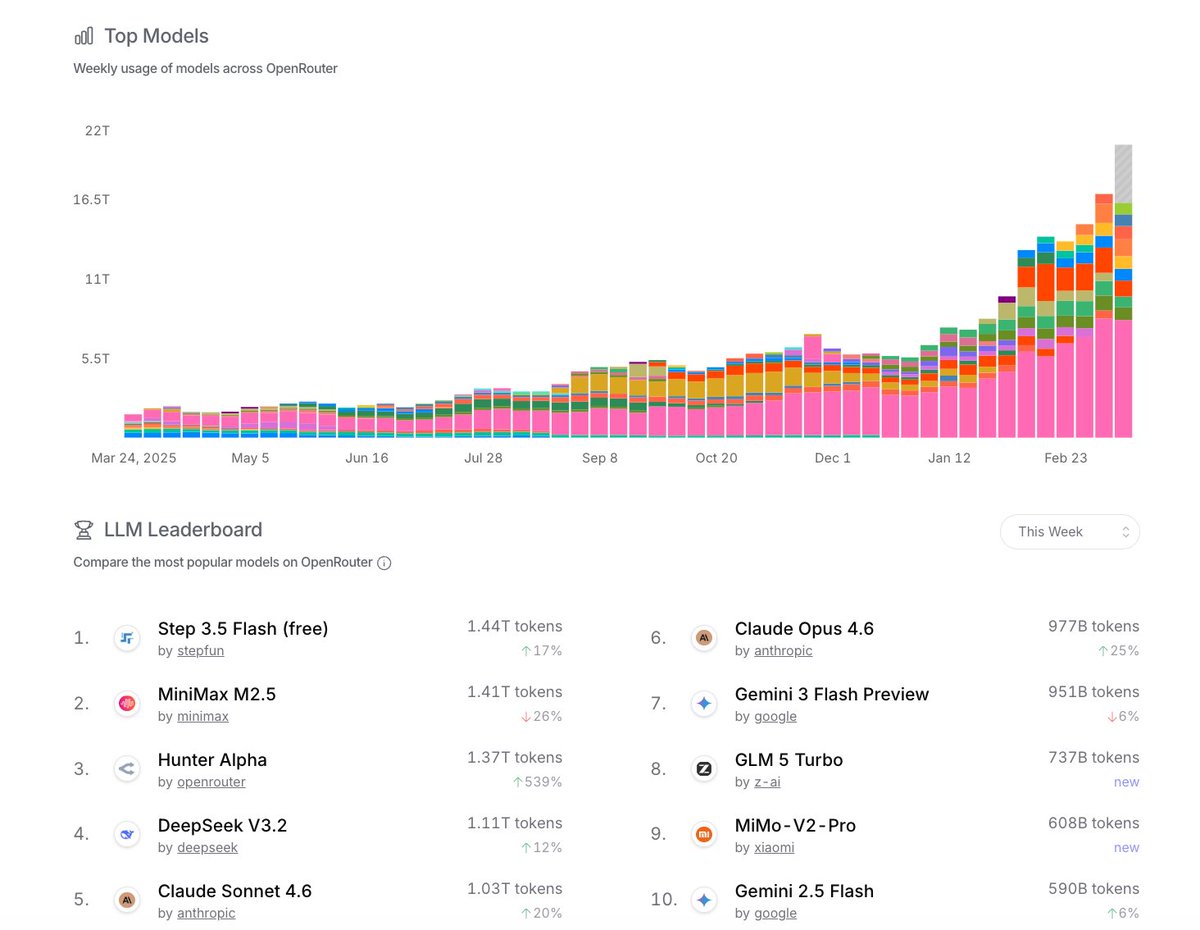
Task: Click the Claude Opus 4.6 Anthropic logo
Action: point(704,637)
